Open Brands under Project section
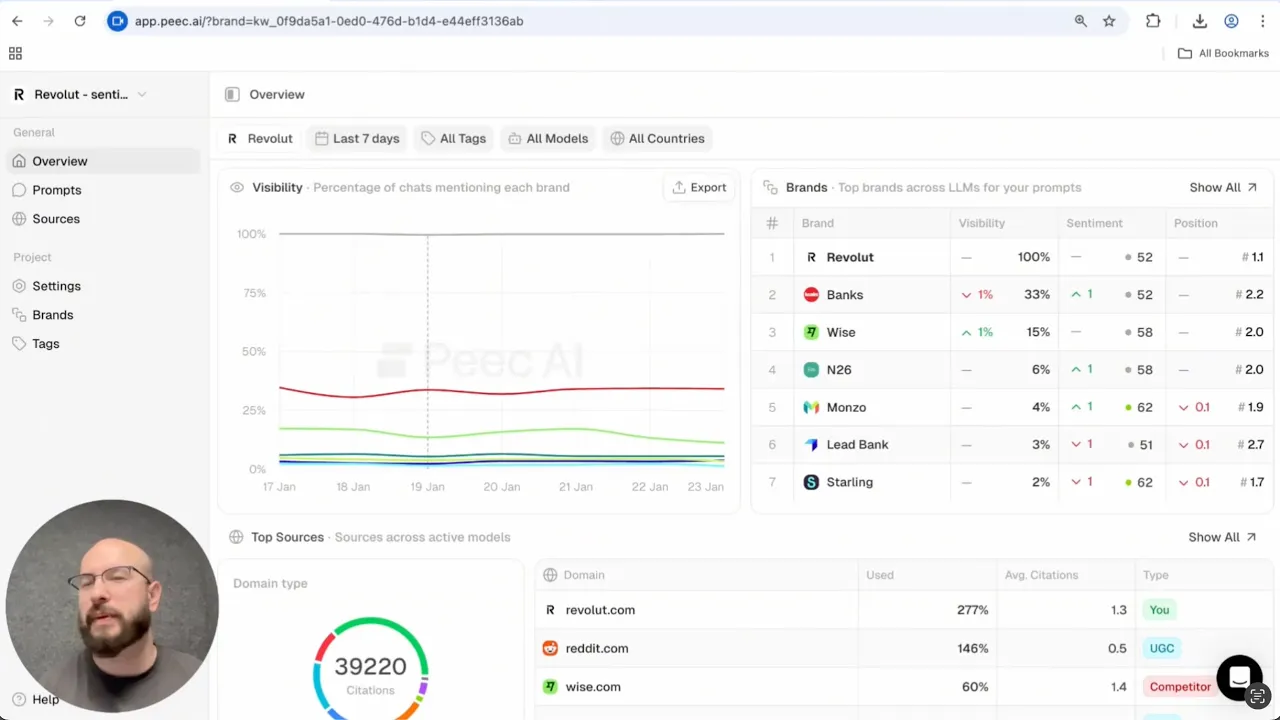This screenshot has width=1280, height=720. 53,315
